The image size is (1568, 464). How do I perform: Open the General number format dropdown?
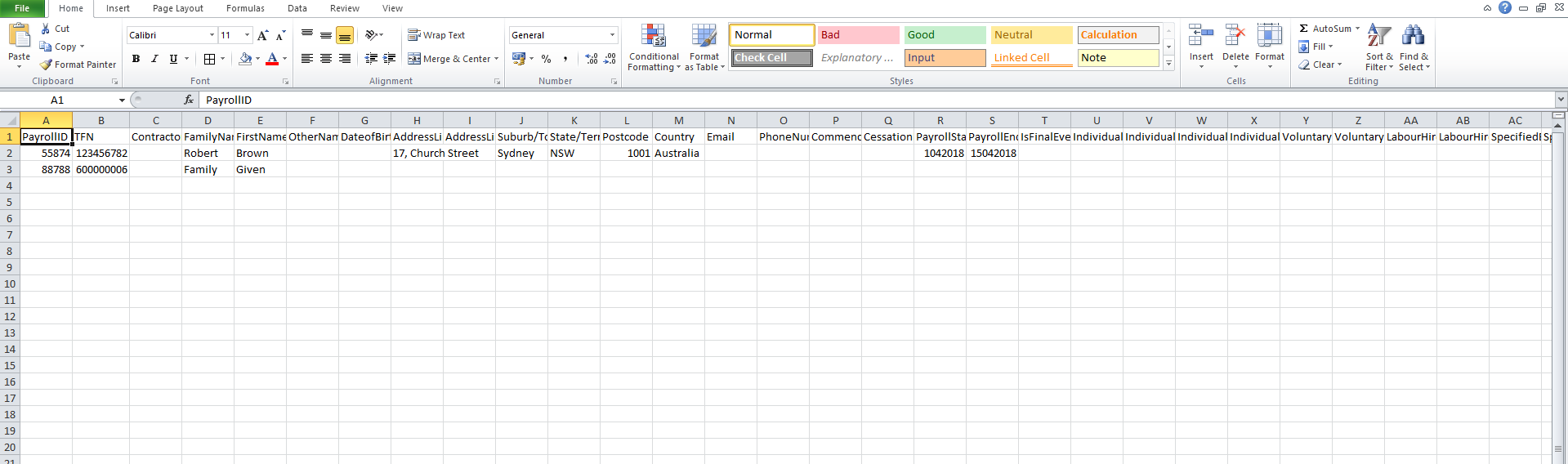click(612, 35)
